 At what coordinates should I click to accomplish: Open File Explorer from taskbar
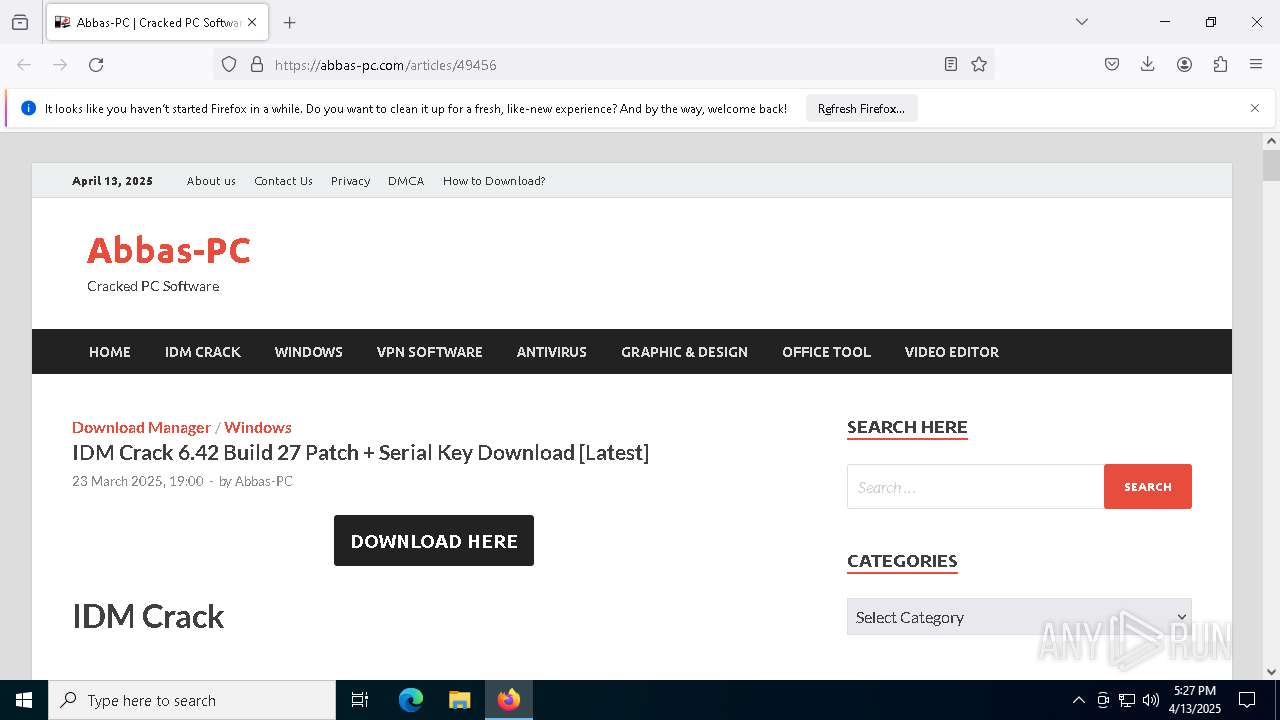pyautogui.click(x=459, y=700)
